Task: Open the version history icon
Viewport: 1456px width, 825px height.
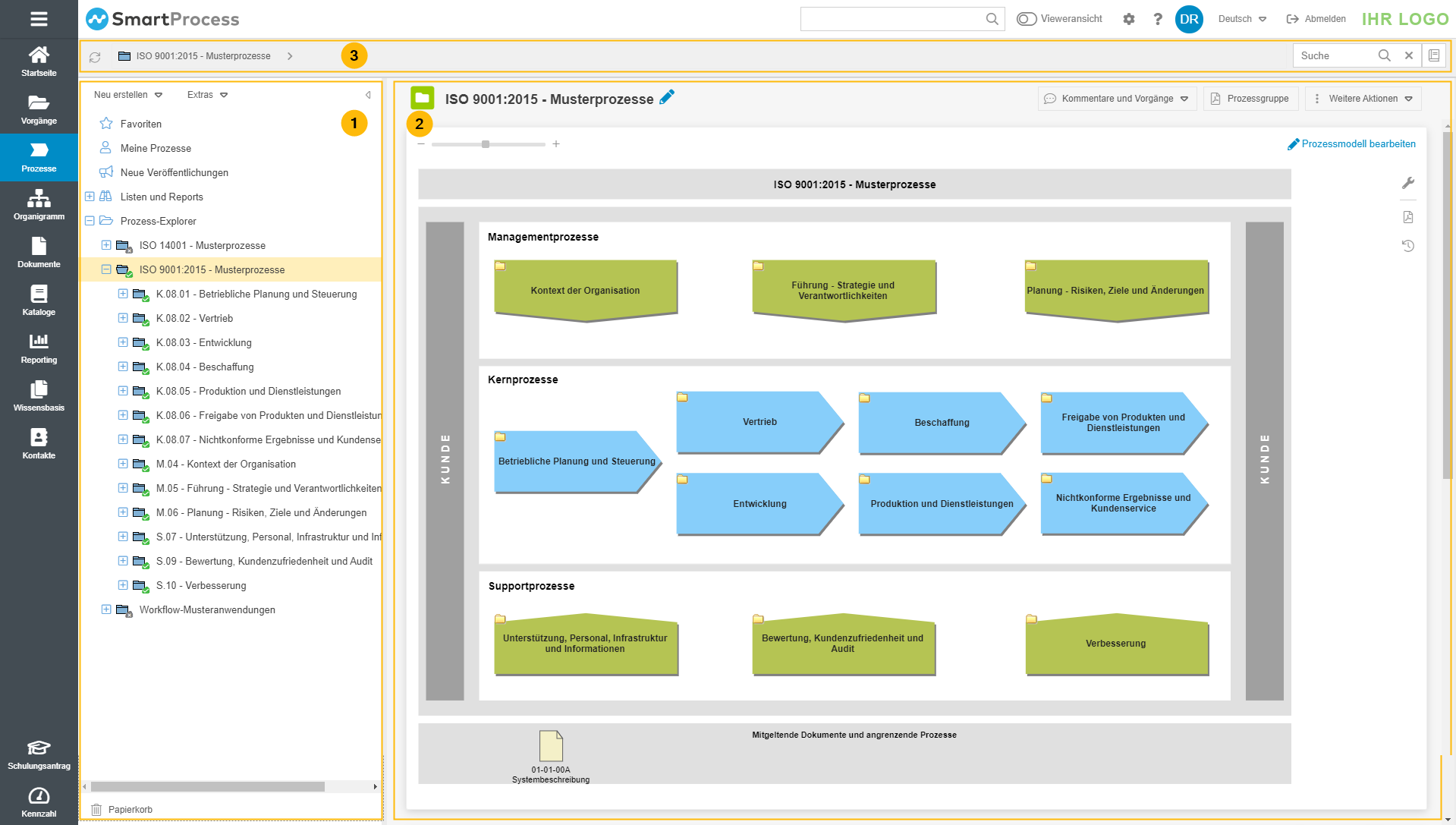Action: coord(1408,246)
